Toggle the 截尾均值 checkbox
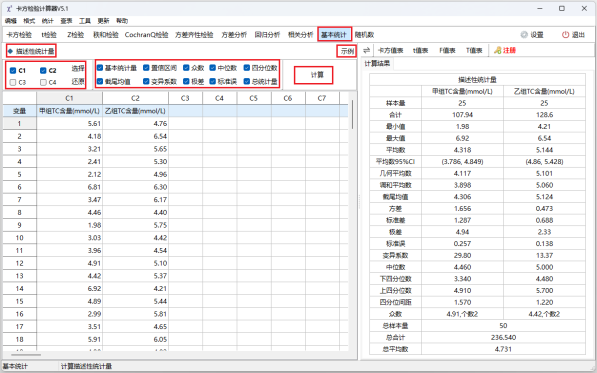The image size is (597, 373). pos(100,81)
